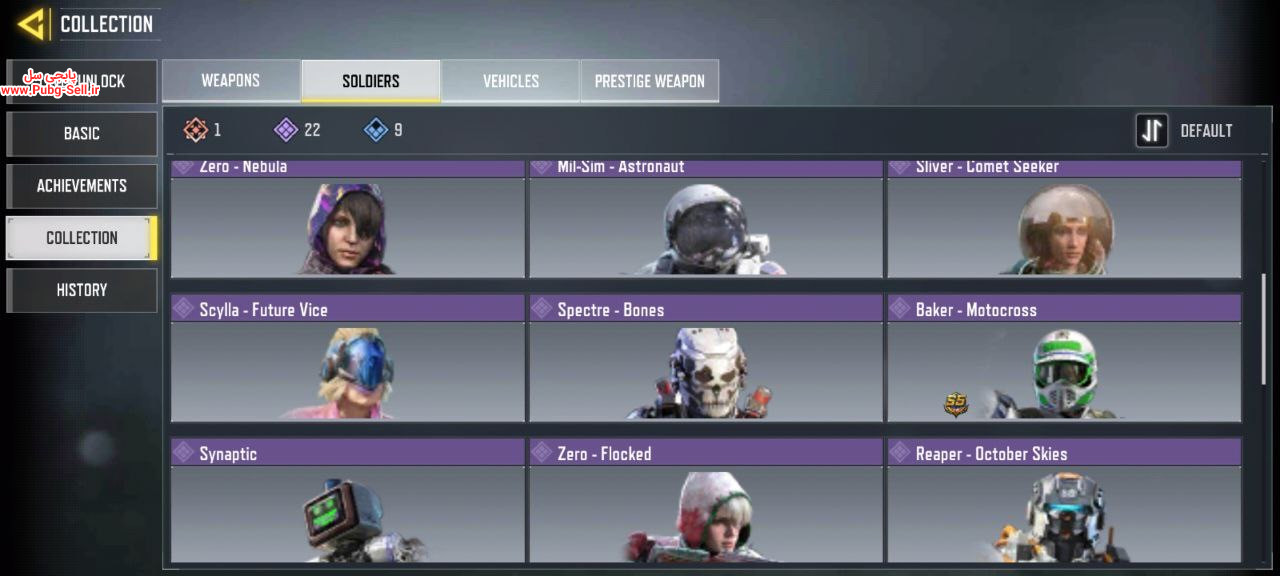Select the Mil-Sim - Astronaut soldier card
The width and height of the screenshot is (1280, 576).
706,218
